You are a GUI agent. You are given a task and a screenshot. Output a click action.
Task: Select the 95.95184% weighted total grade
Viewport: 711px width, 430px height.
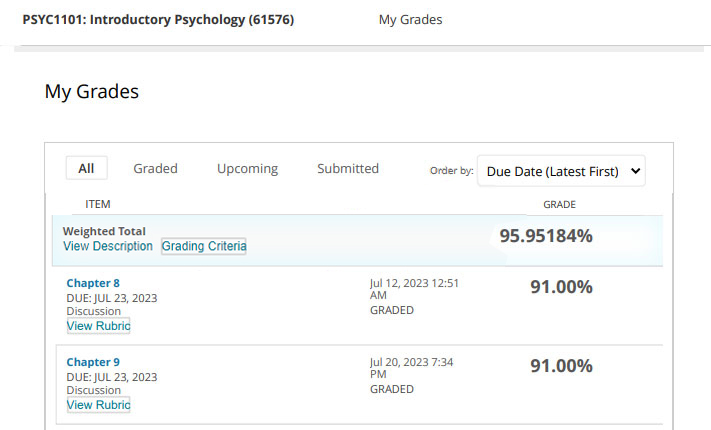(x=546, y=236)
